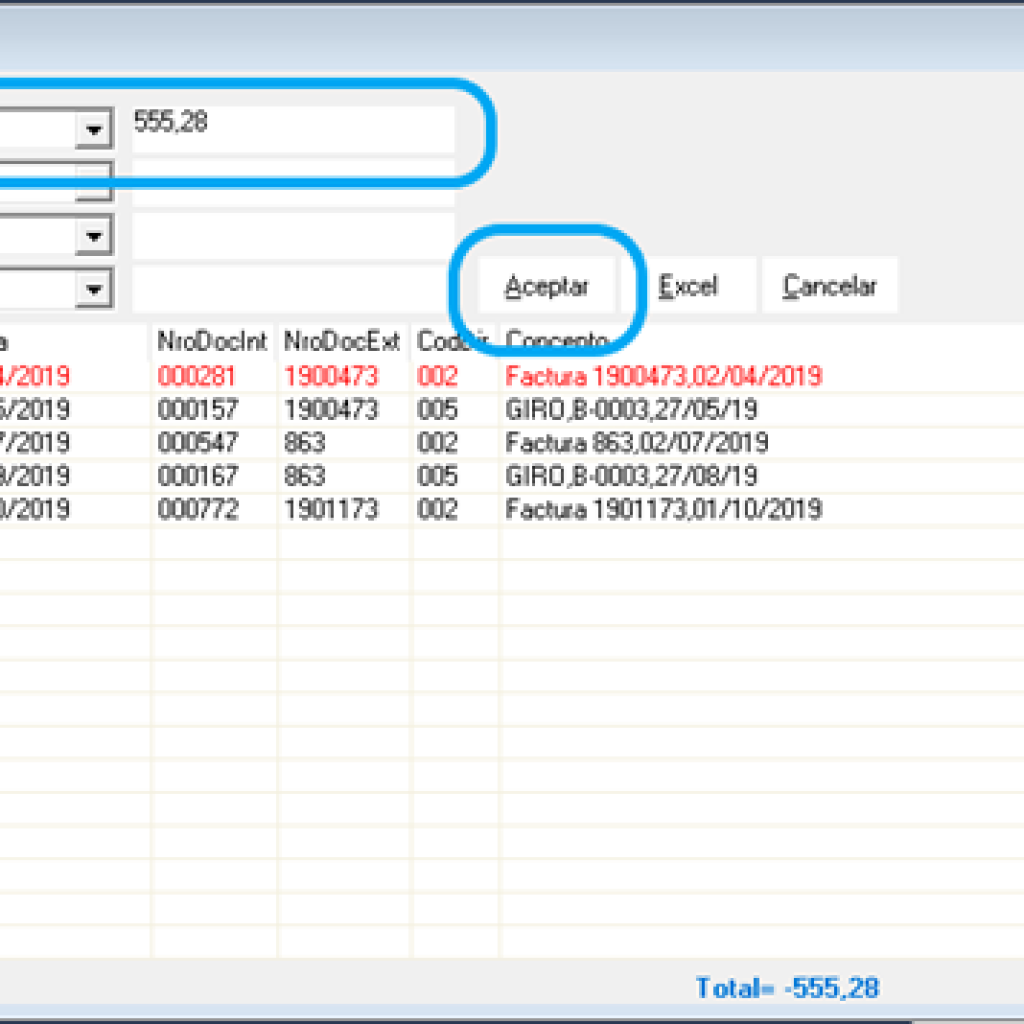The width and height of the screenshot is (1024, 1024).
Task: Click the Aceptar button
Action: [x=547, y=285]
